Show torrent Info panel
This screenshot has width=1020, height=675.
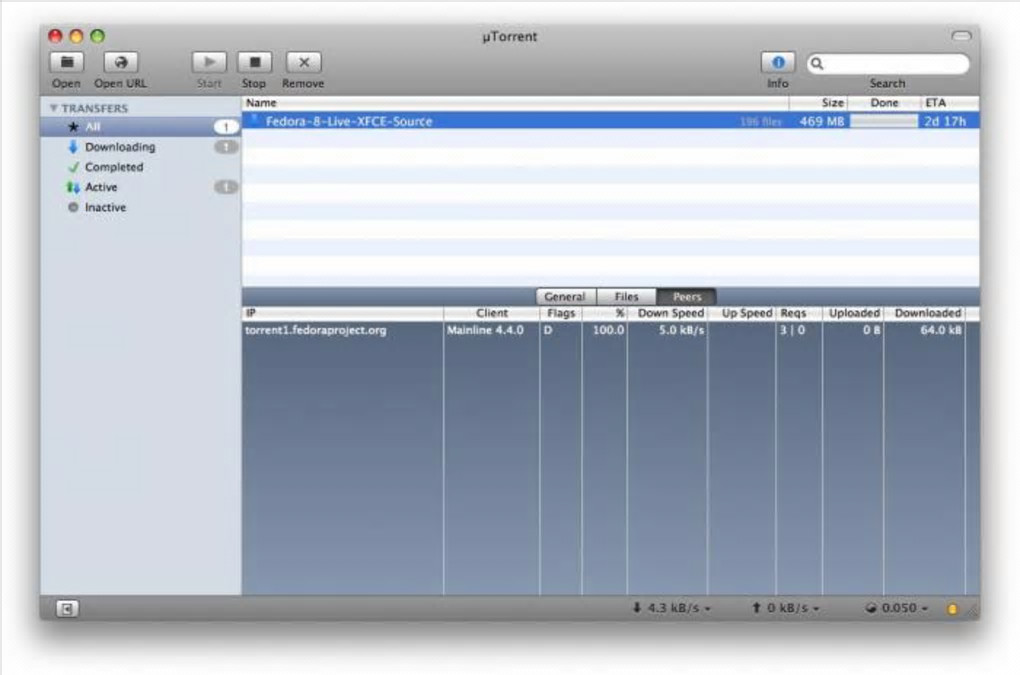pos(778,62)
